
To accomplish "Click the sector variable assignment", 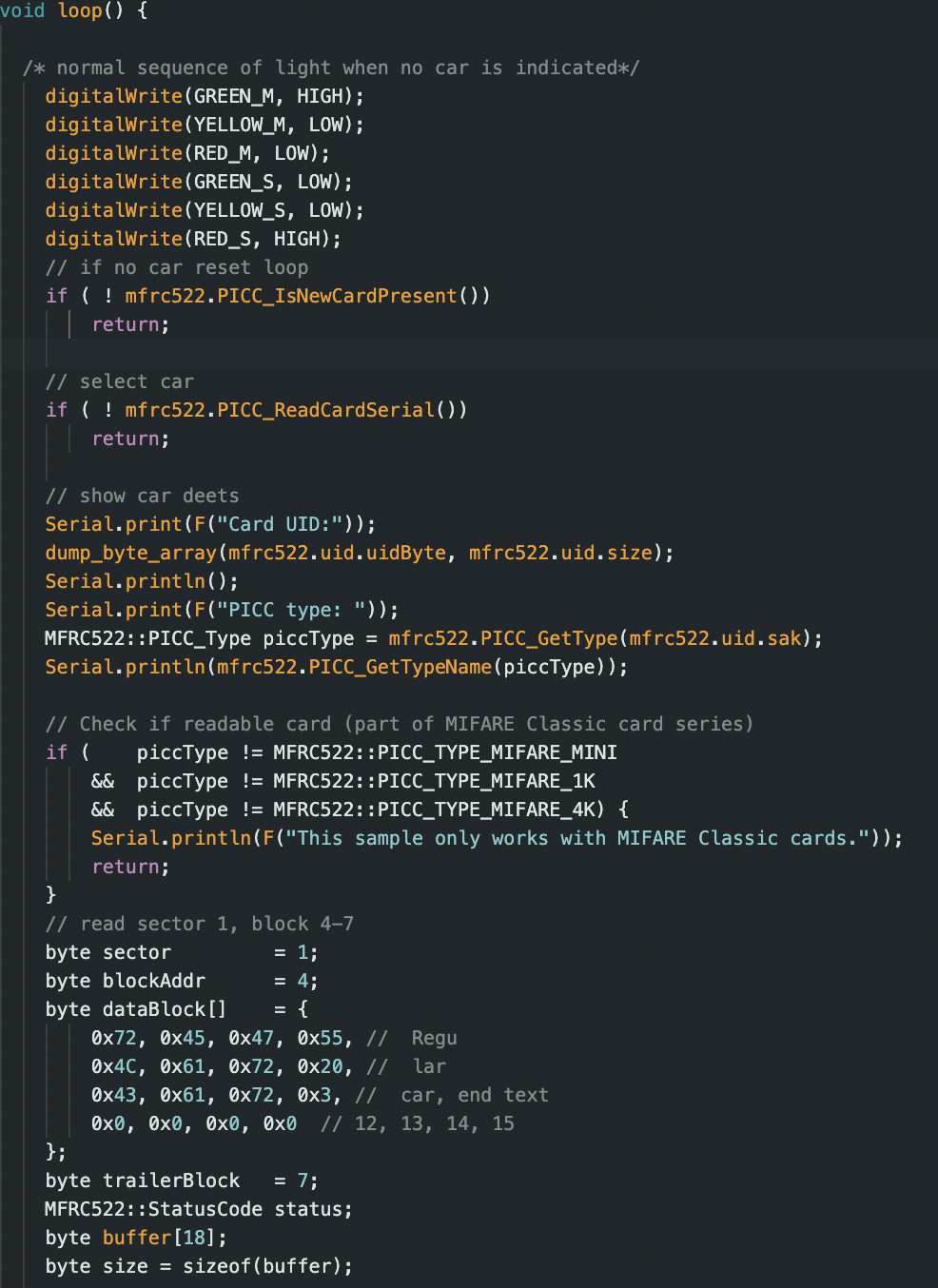I will pyautogui.click(x=138, y=951).
